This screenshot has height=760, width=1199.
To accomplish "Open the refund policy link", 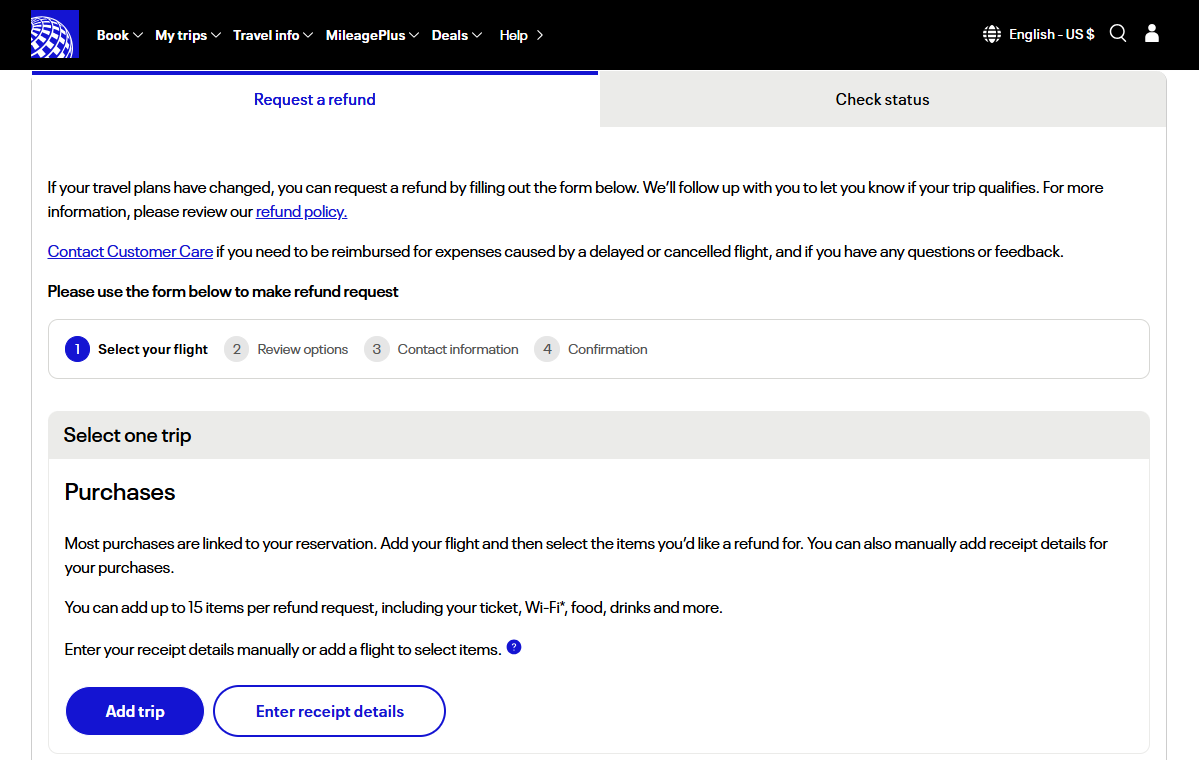I will coord(301,212).
